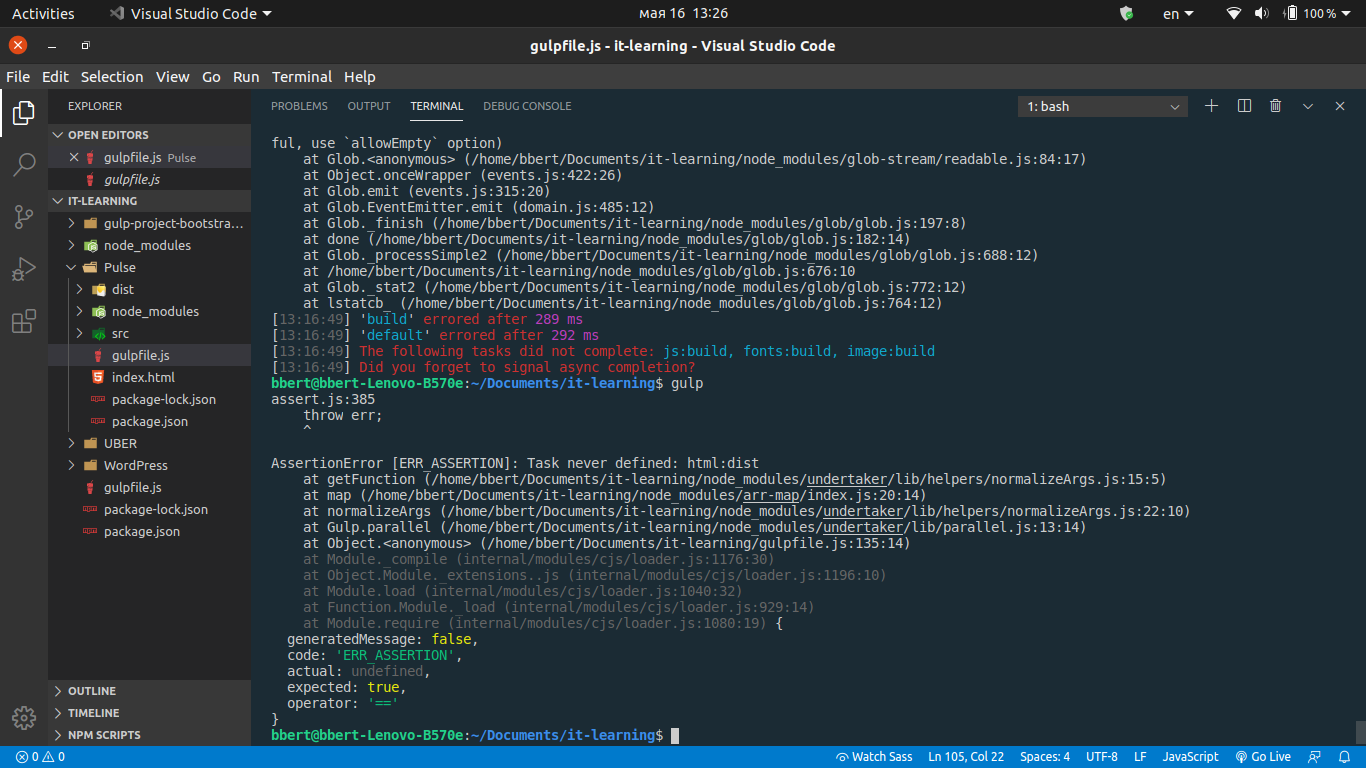Open Activities overview
Screen dimensions: 1366x768
(43, 13)
